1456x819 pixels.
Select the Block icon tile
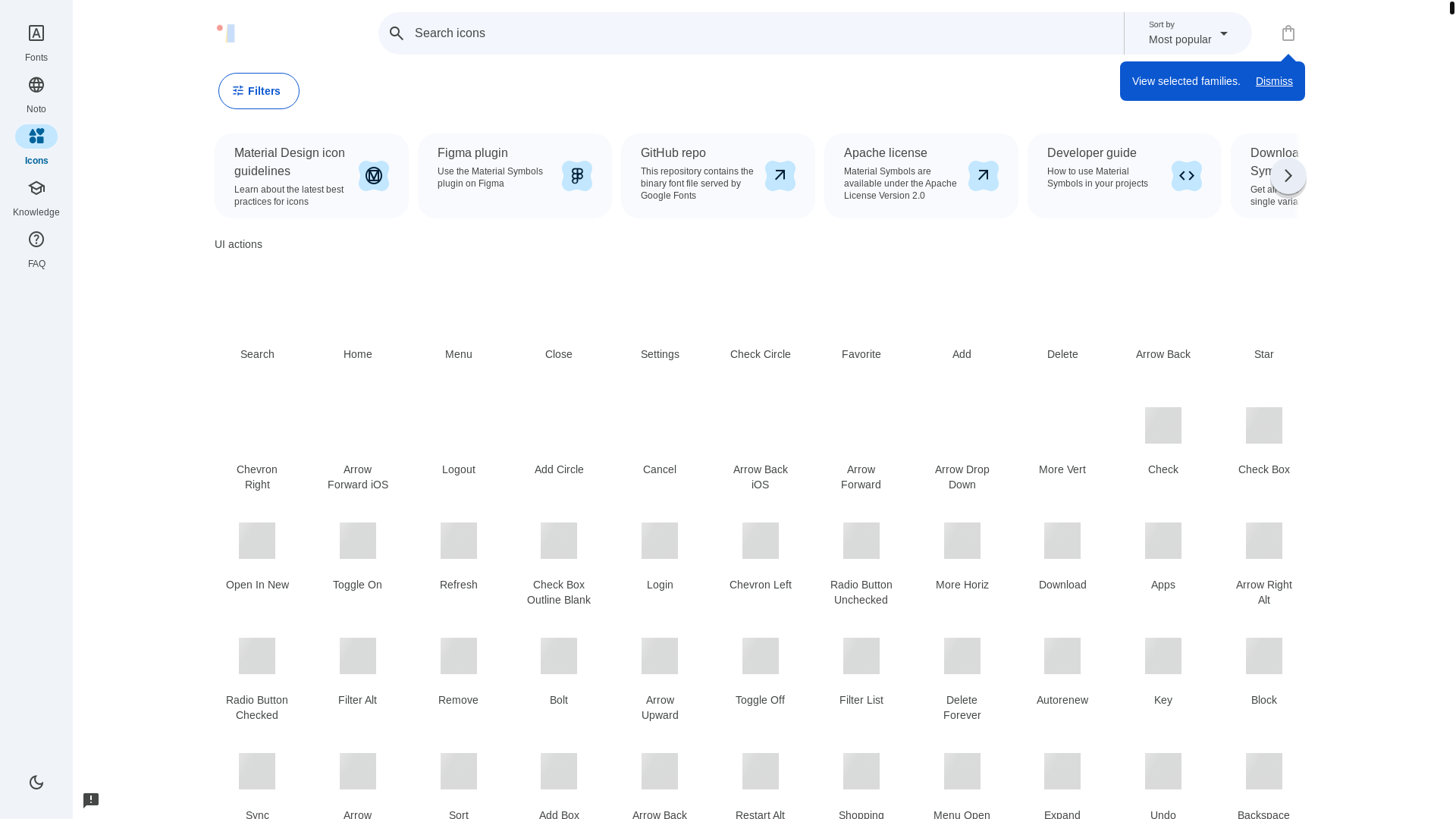[1263, 656]
